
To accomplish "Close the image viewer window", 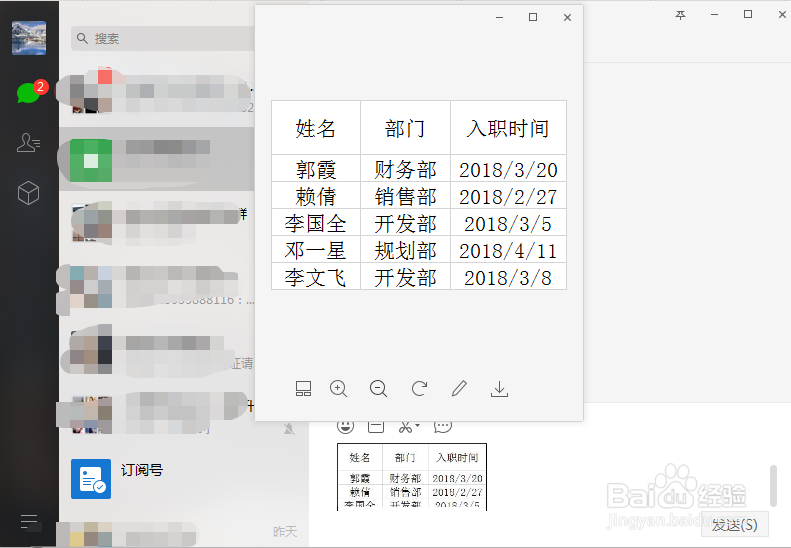I will pos(568,18).
